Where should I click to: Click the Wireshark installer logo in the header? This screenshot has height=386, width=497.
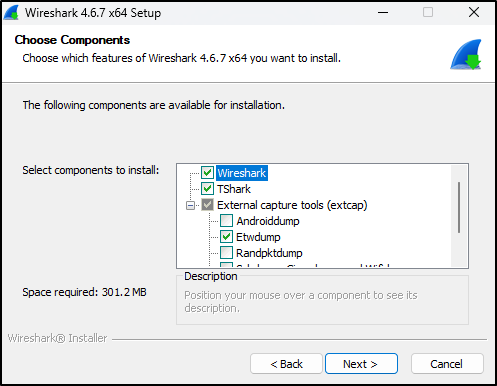point(466,54)
